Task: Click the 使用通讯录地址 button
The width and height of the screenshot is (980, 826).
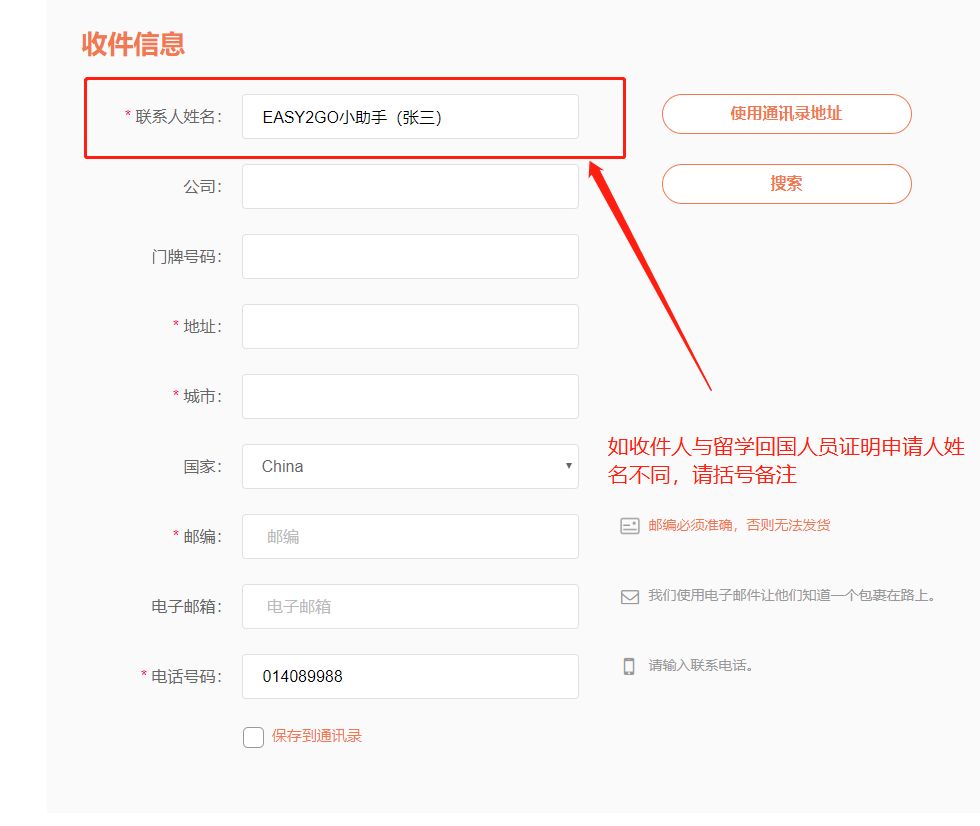Action: point(786,114)
